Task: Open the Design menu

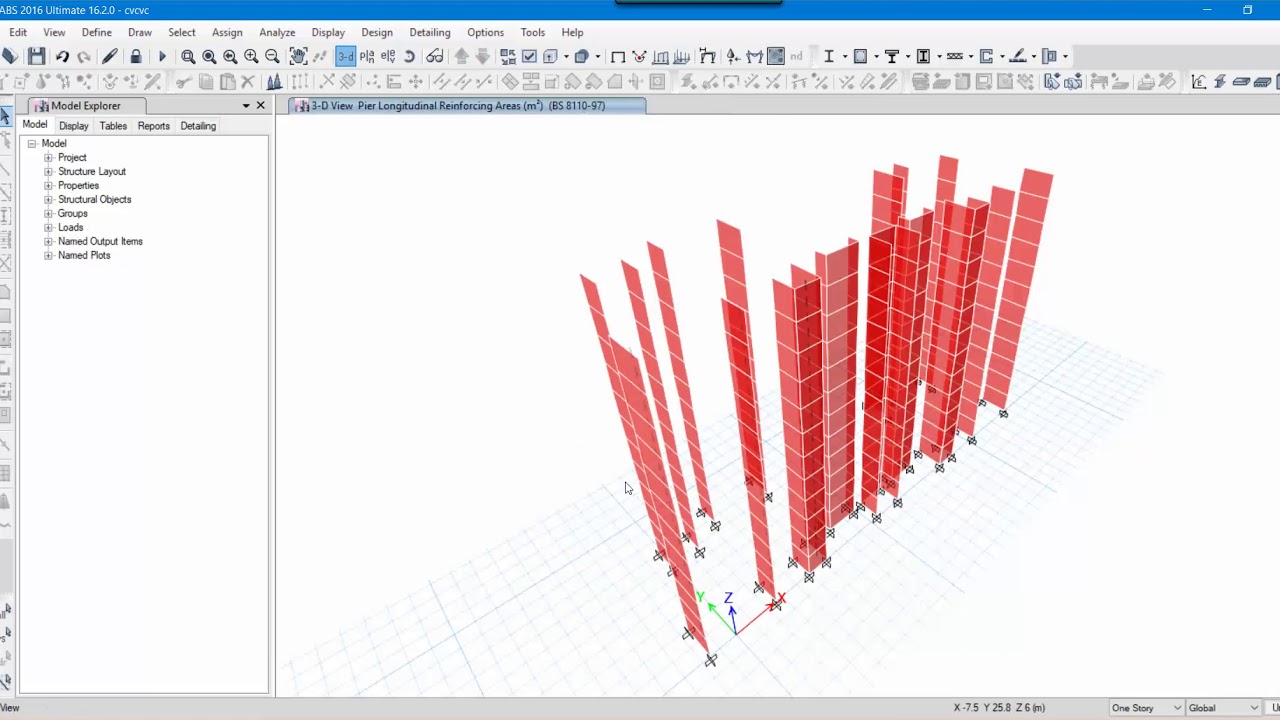Action: [x=377, y=32]
